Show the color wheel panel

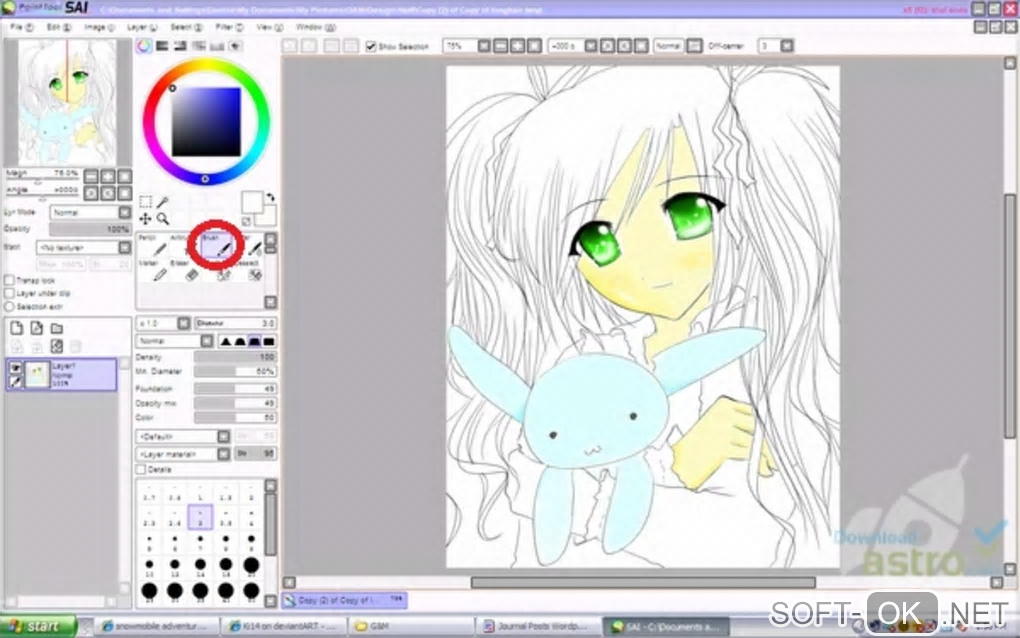coord(144,46)
